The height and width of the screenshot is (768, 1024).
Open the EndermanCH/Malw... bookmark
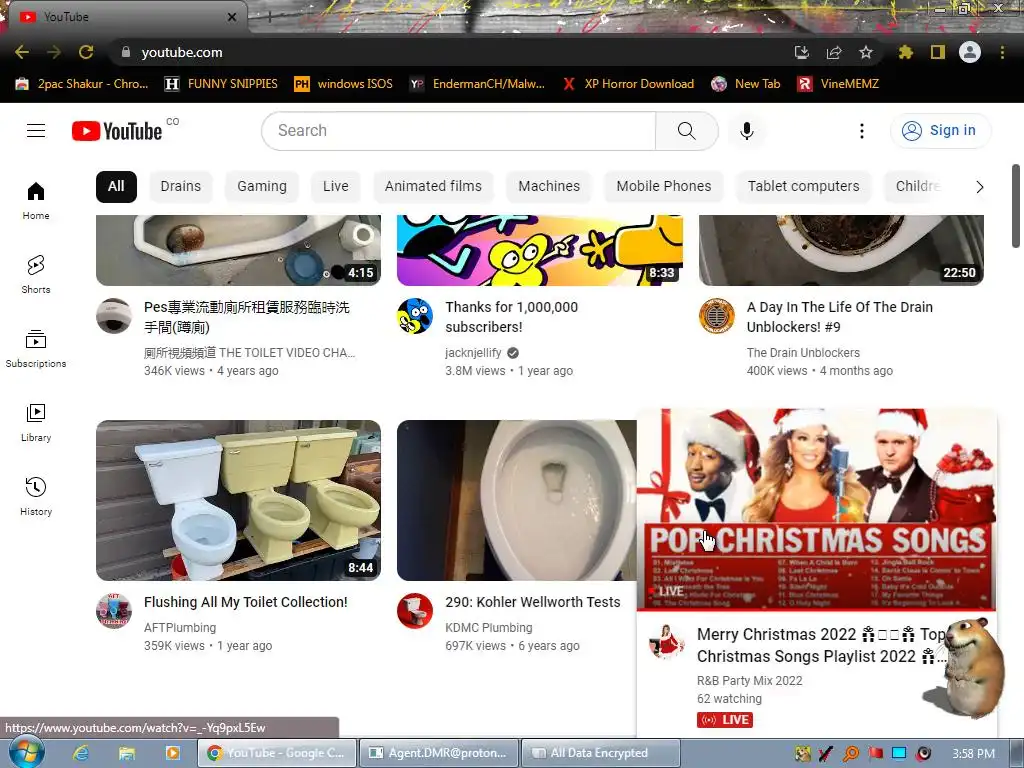(x=477, y=84)
